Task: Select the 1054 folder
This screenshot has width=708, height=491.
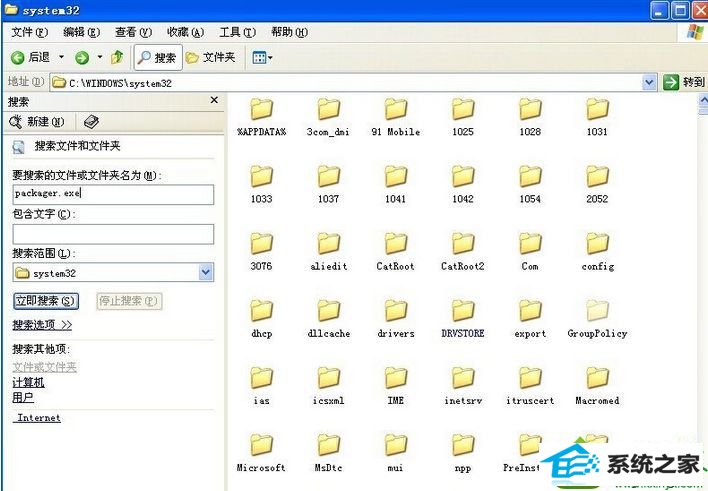Action: 530,184
